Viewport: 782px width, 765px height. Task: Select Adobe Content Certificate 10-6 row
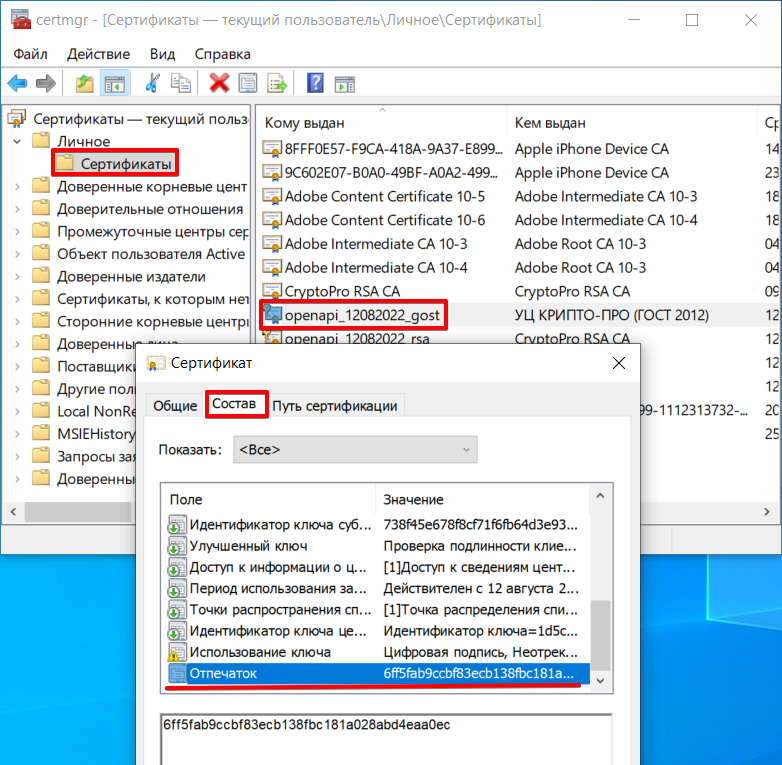pos(385,220)
